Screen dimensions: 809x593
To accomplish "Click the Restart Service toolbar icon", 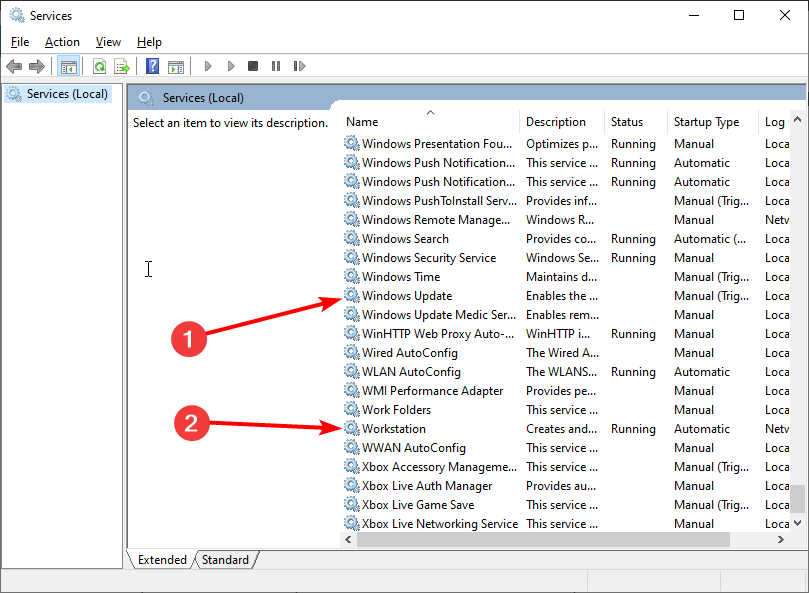I will pos(299,66).
